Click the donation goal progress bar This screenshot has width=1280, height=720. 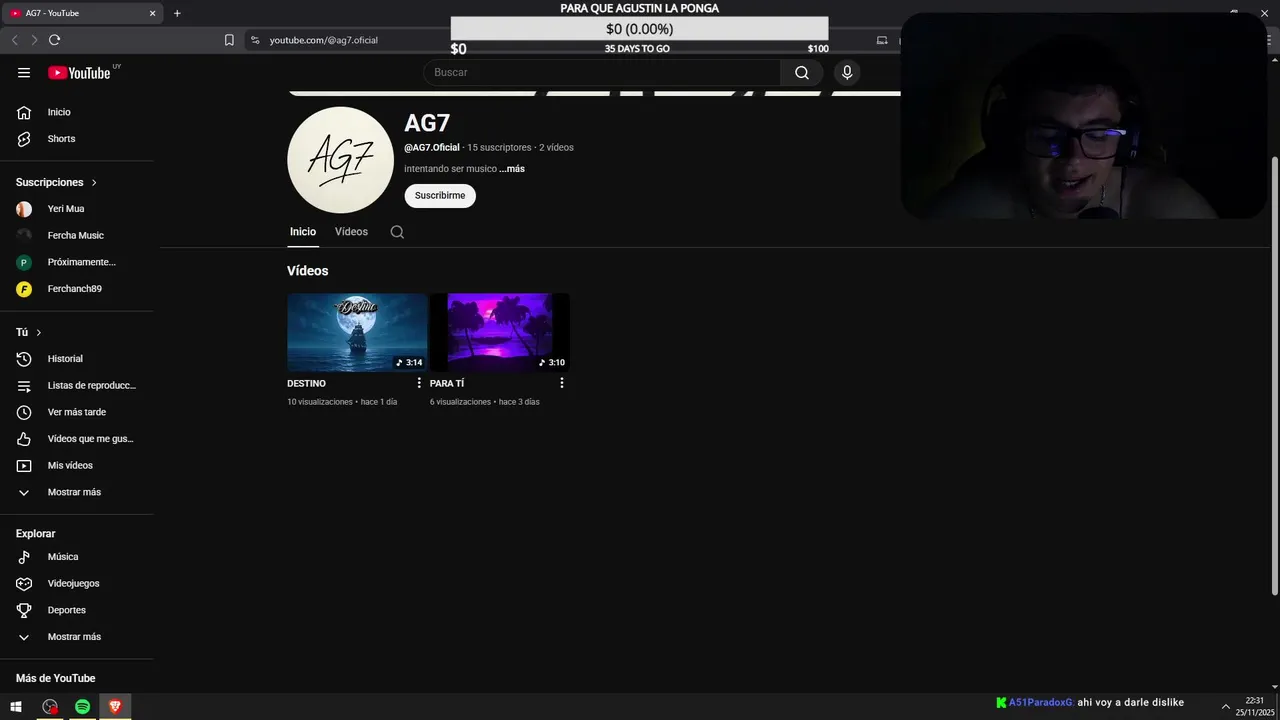[639, 29]
